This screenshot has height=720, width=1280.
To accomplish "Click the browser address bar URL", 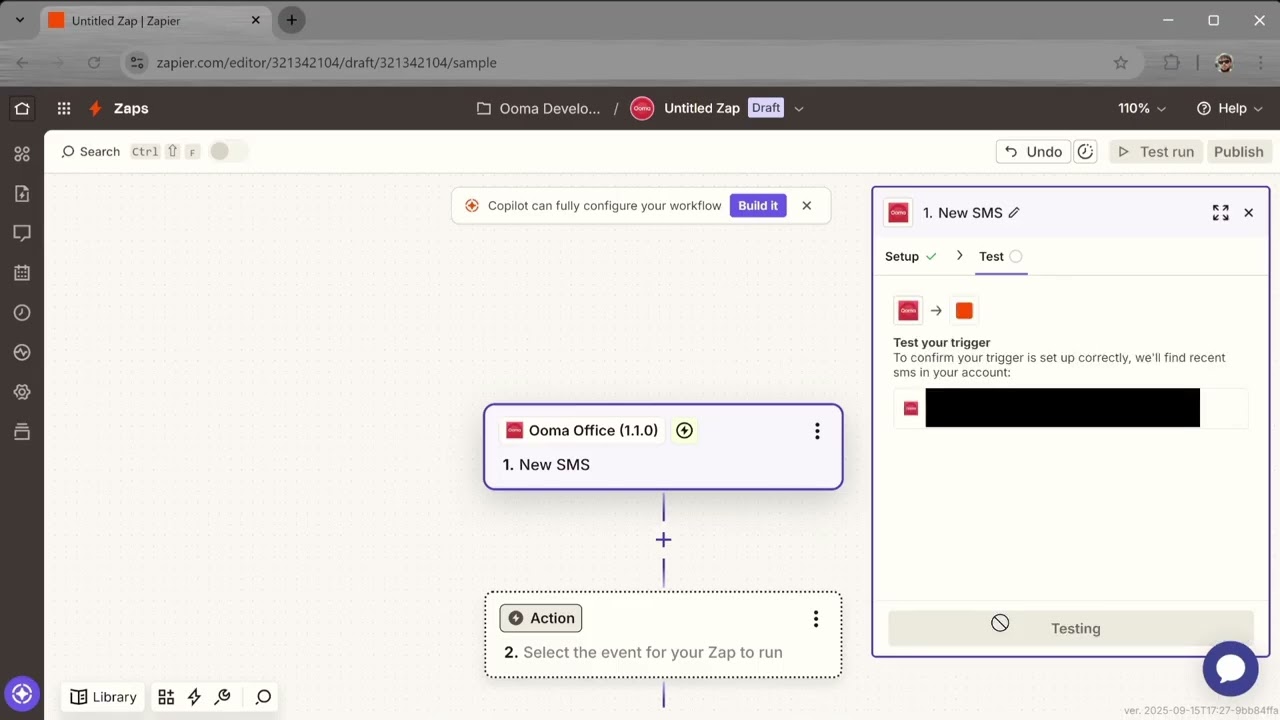I will click(x=326, y=62).
